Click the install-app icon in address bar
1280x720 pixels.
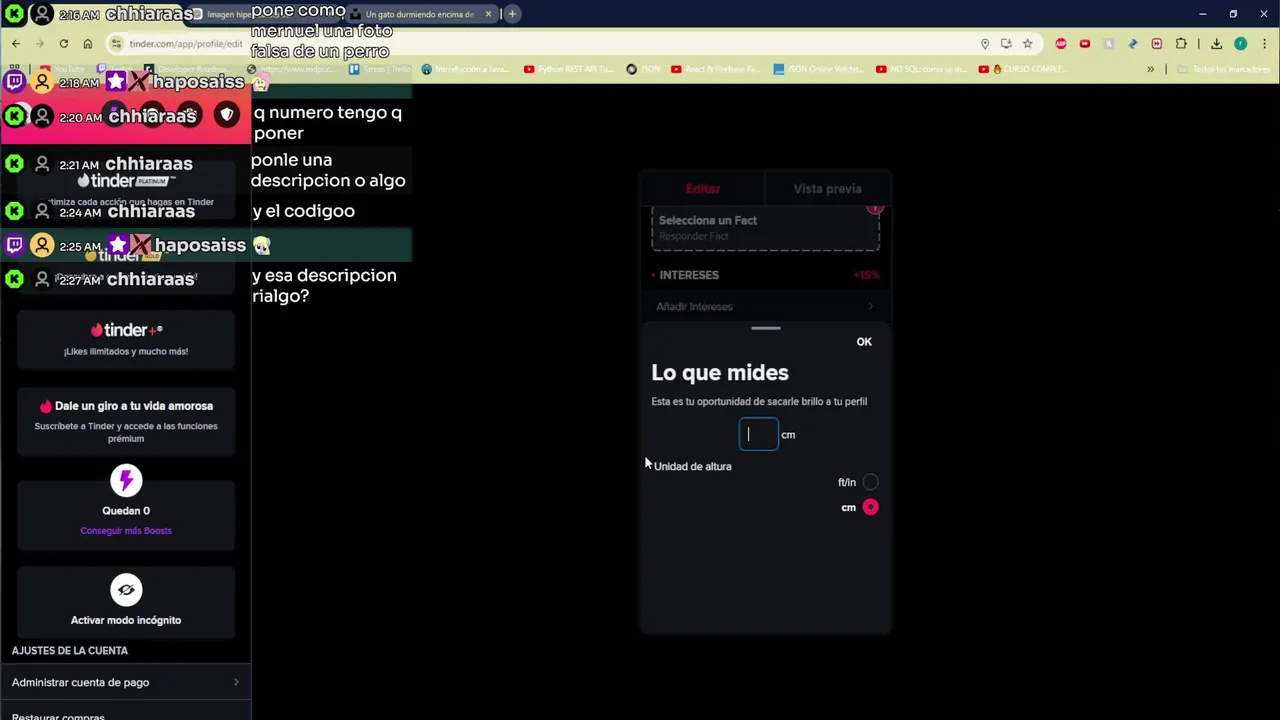pyautogui.click(x=1006, y=44)
